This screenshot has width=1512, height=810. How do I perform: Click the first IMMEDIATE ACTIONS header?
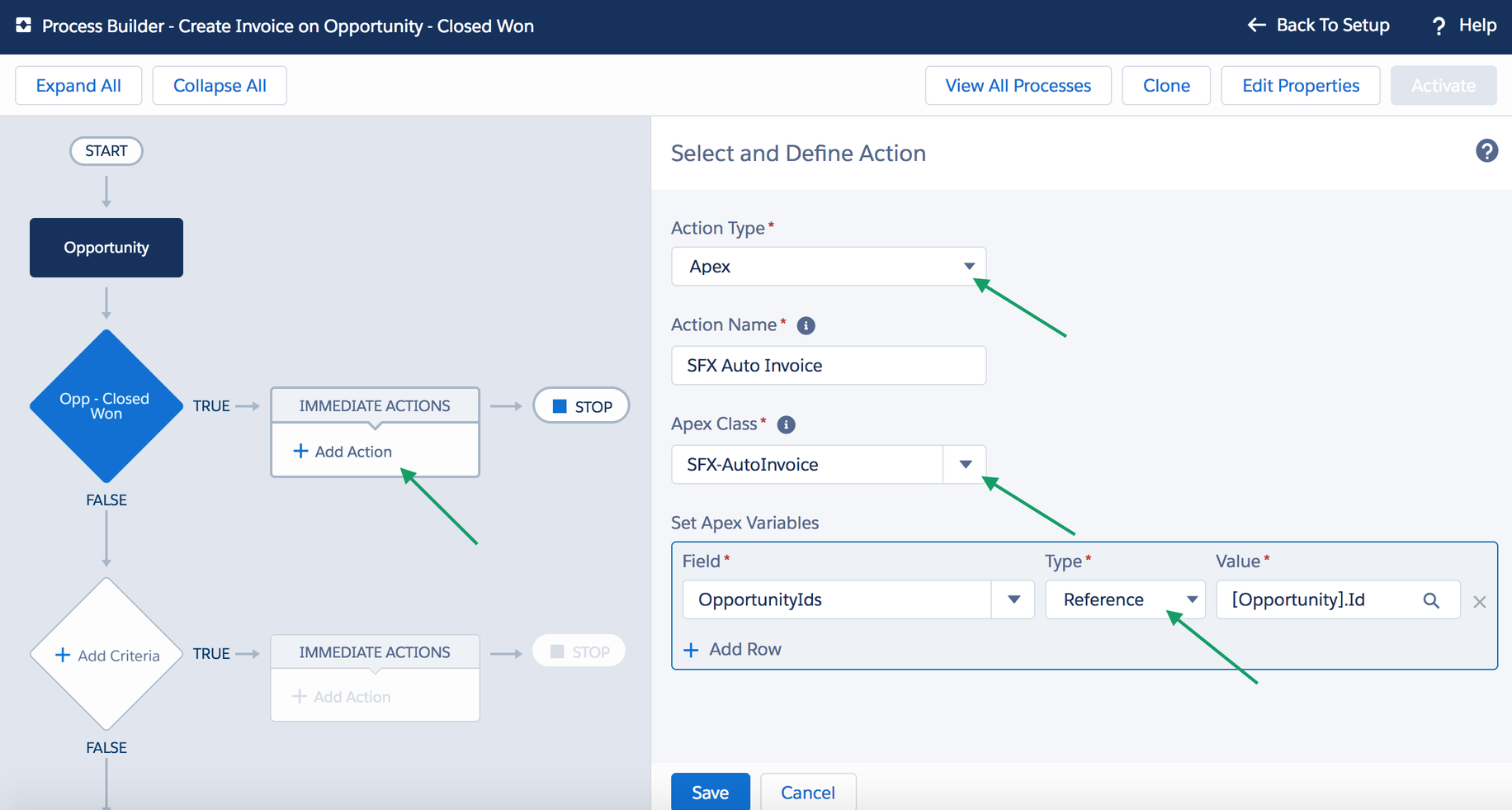point(375,405)
